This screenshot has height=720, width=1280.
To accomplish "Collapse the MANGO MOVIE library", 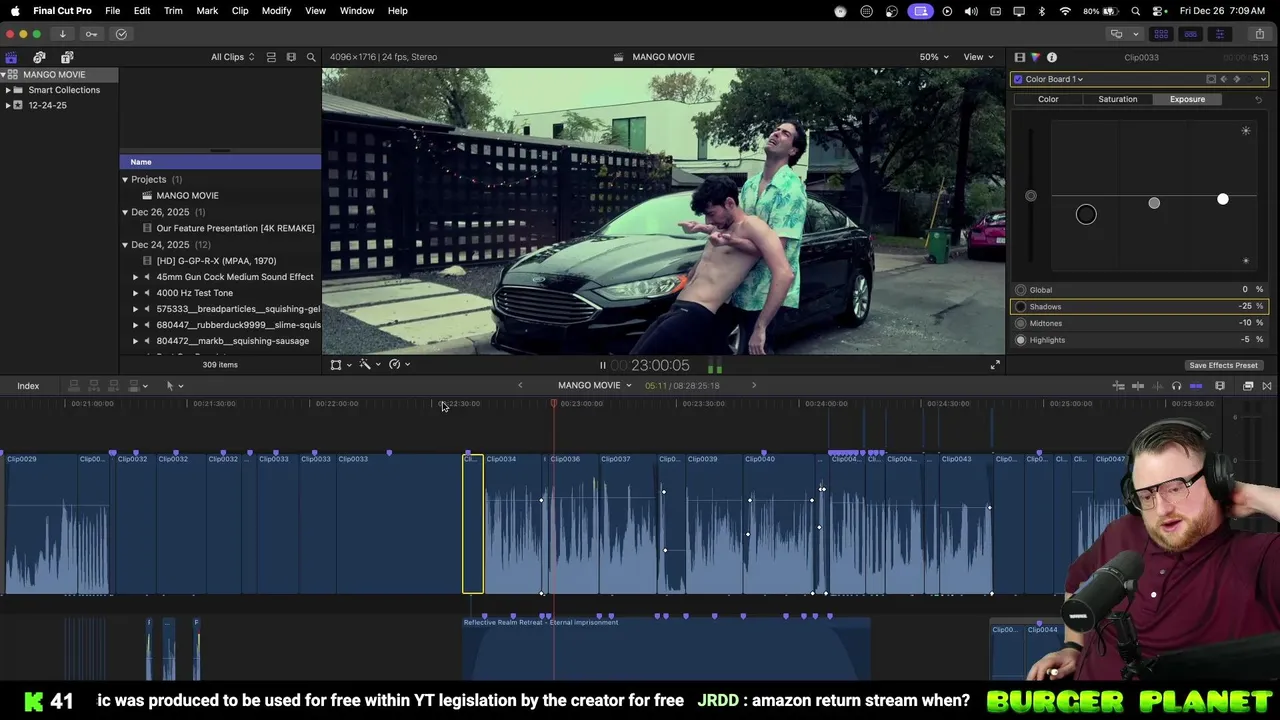I will 3,74.
